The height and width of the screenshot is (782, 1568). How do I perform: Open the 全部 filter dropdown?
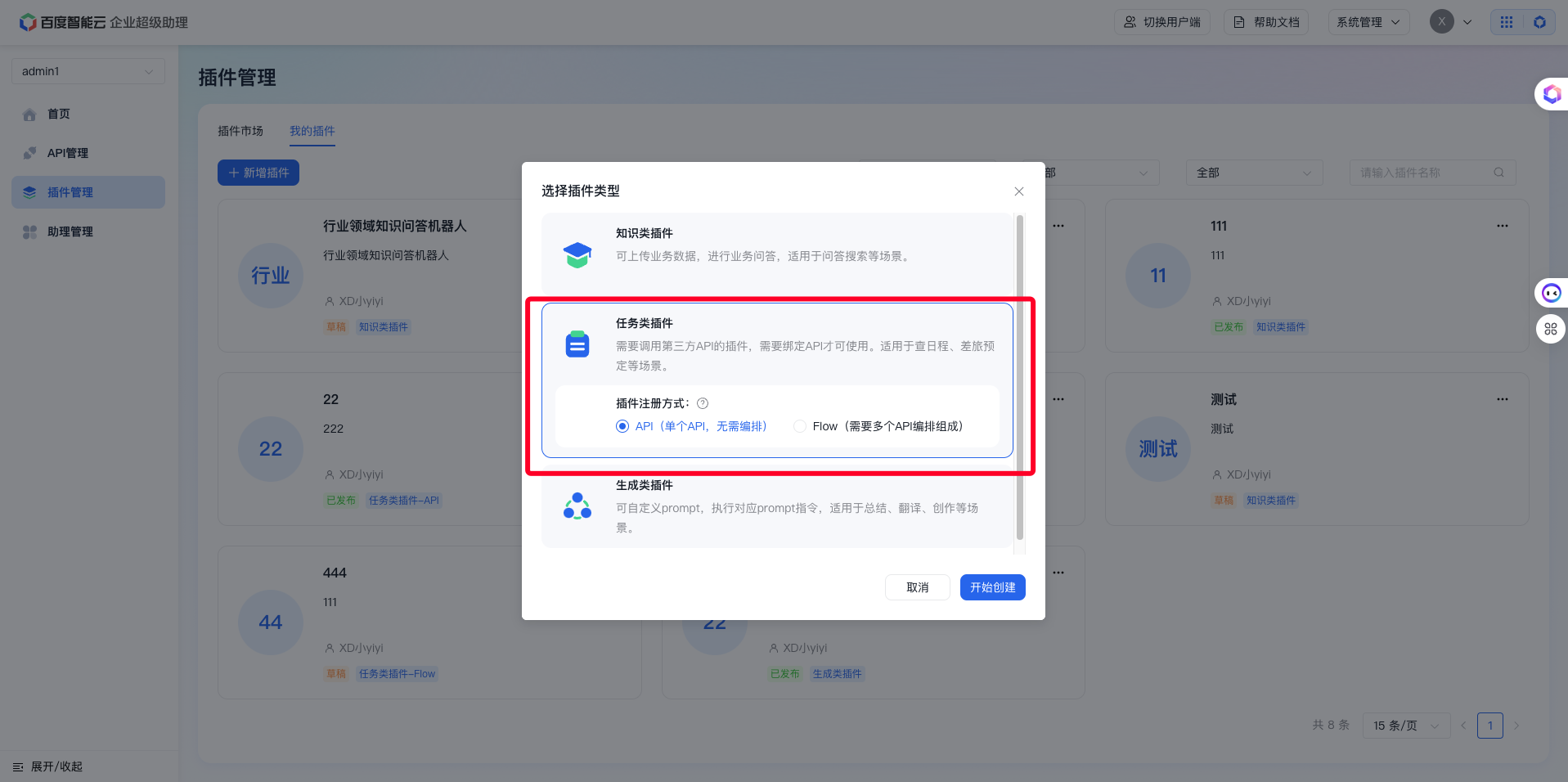click(x=1254, y=173)
